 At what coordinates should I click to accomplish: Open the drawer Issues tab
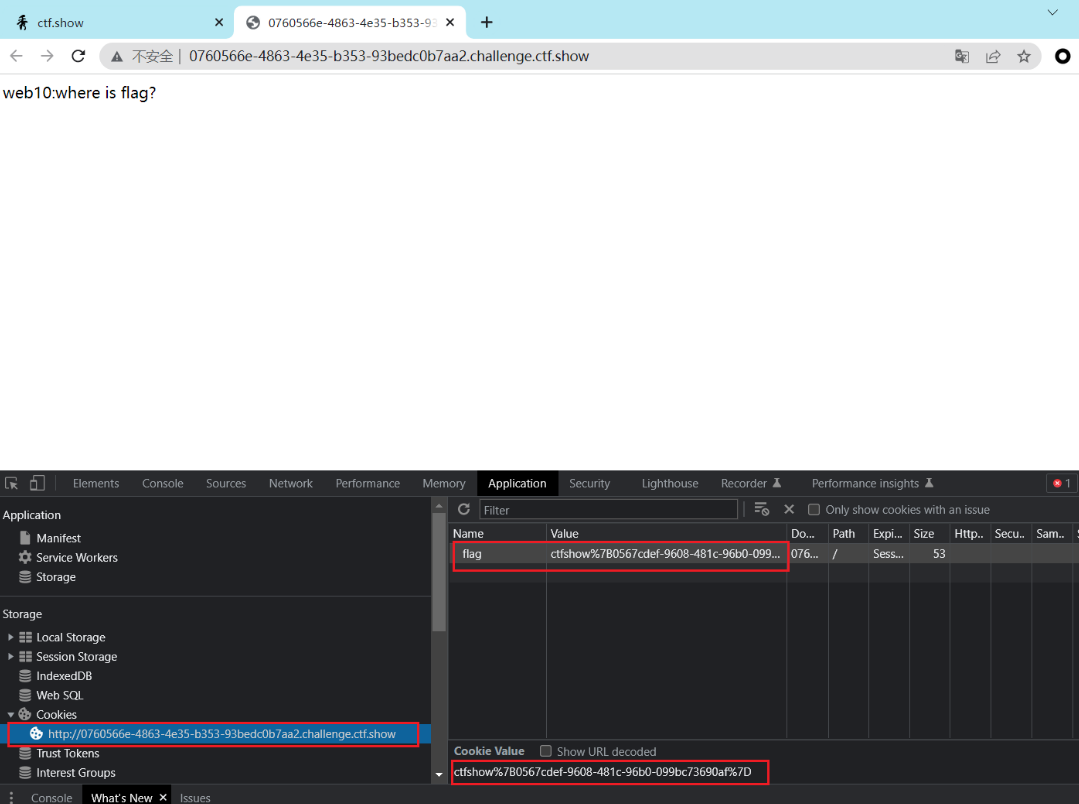click(x=195, y=797)
